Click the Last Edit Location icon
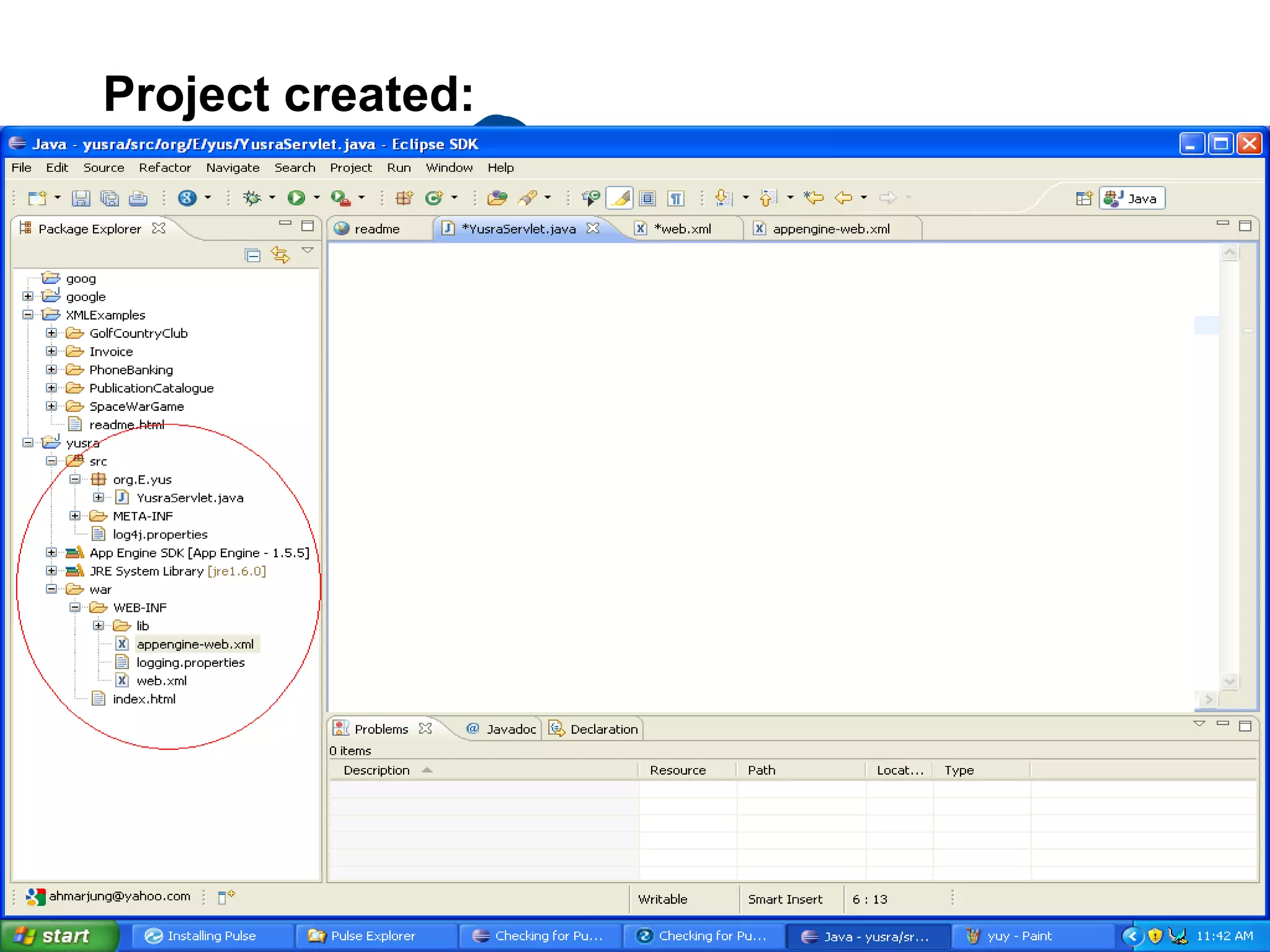 [x=814, y=198]
